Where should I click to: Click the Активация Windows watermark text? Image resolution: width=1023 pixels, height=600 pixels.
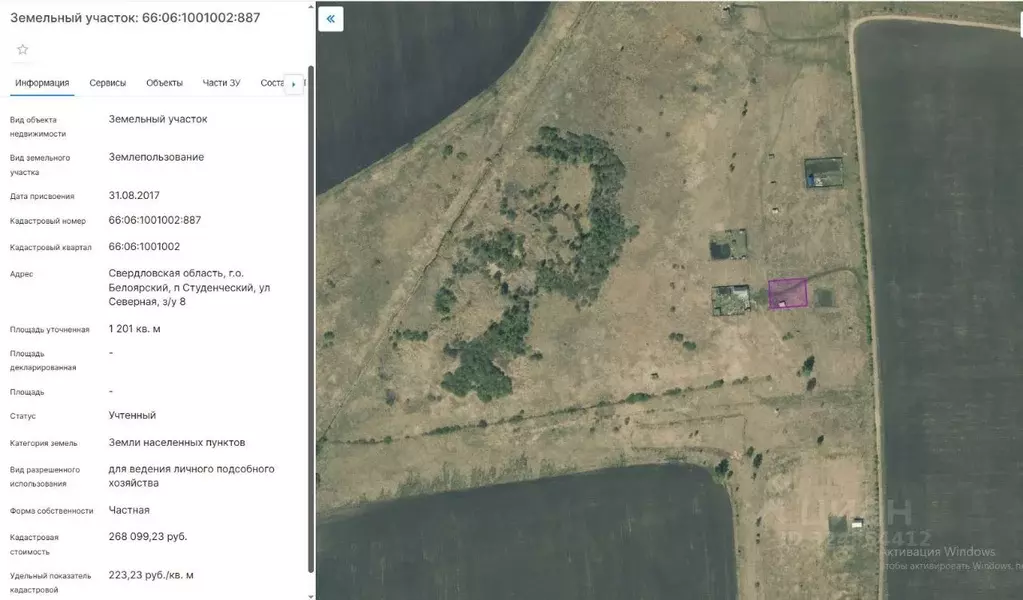coord(937,552)
